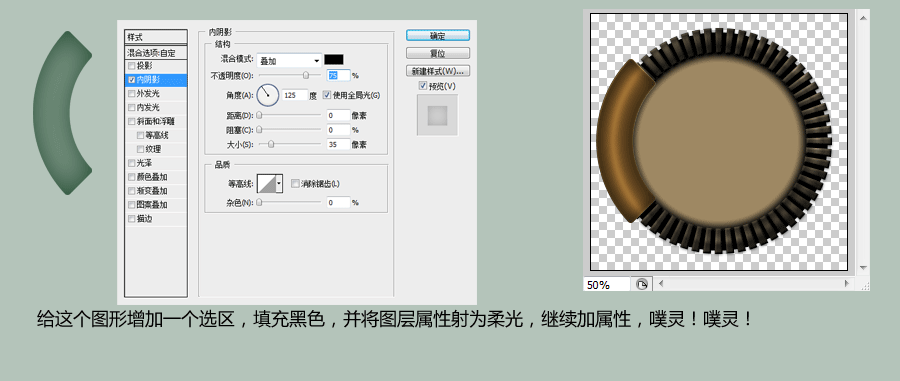
Task: Select 混合选项:自定 in styles list
Action: (x=156, y=53)
